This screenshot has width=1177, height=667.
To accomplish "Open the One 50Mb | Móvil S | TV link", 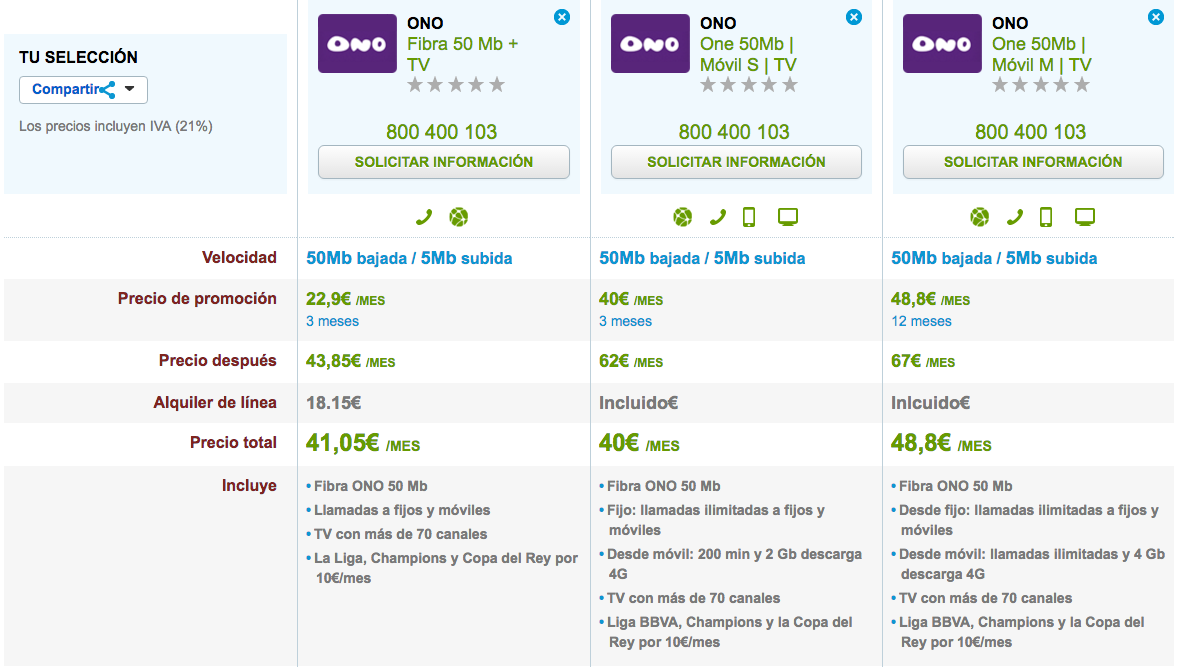I will 748,54.
